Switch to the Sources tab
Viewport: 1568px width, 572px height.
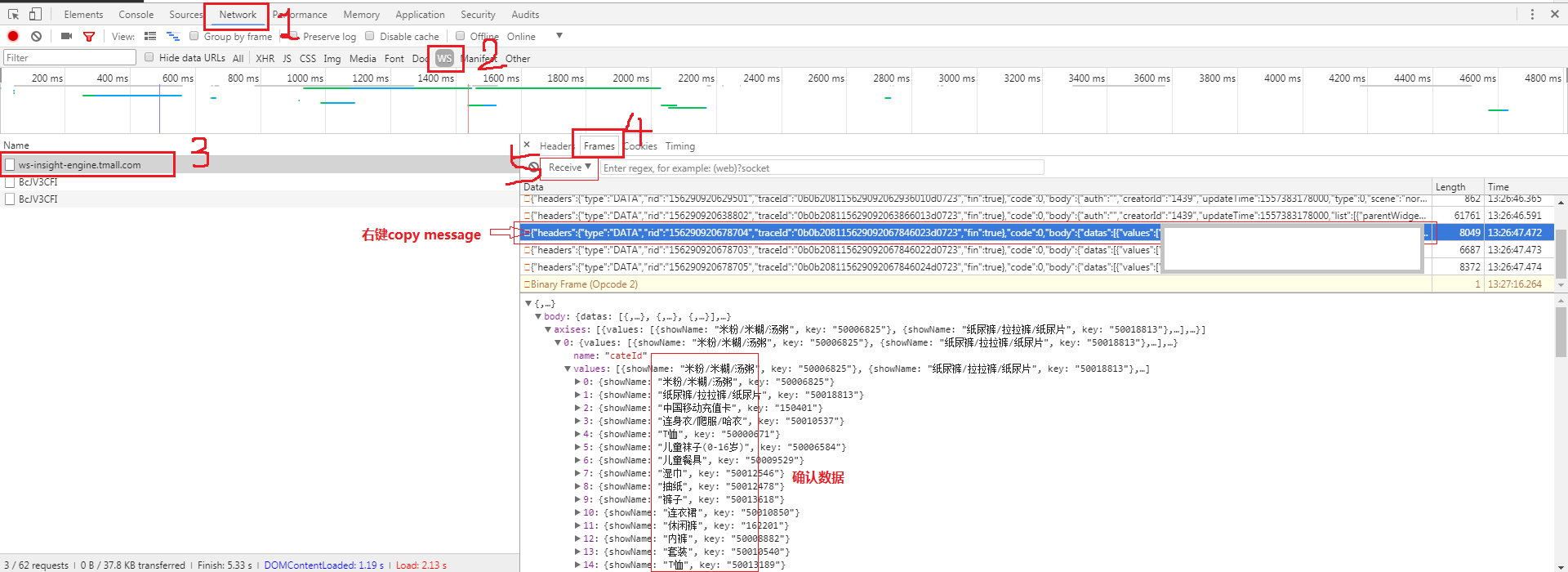pyautogui.click(x=186, y=14)
